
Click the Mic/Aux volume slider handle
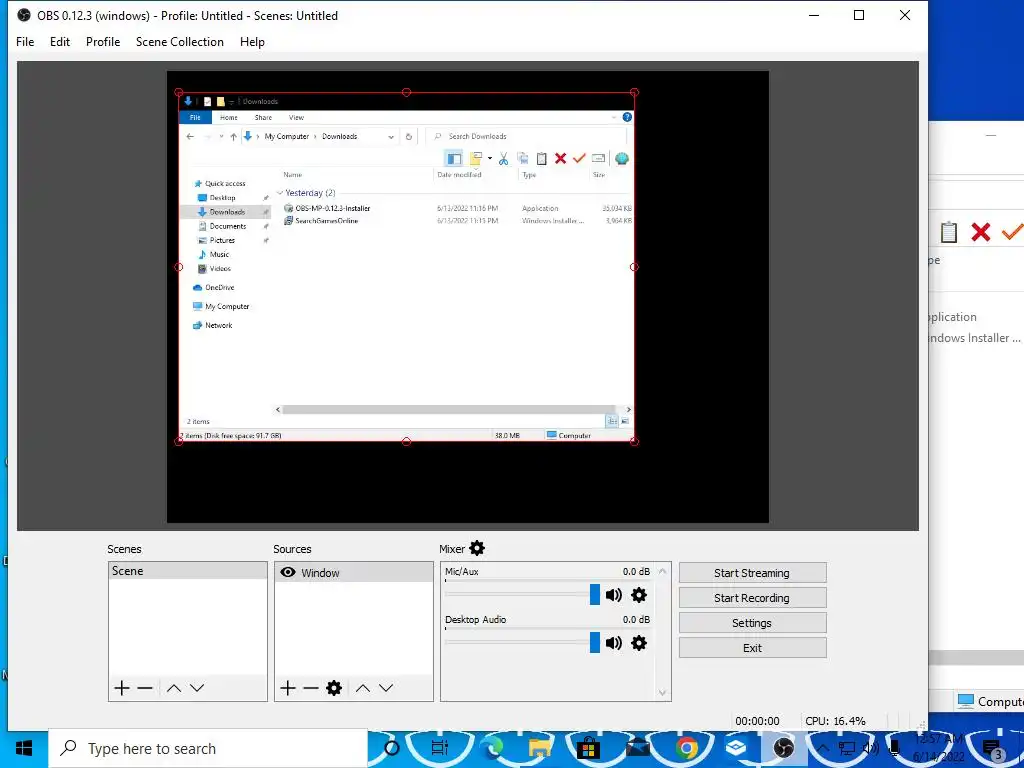click(x=594, y=594)
